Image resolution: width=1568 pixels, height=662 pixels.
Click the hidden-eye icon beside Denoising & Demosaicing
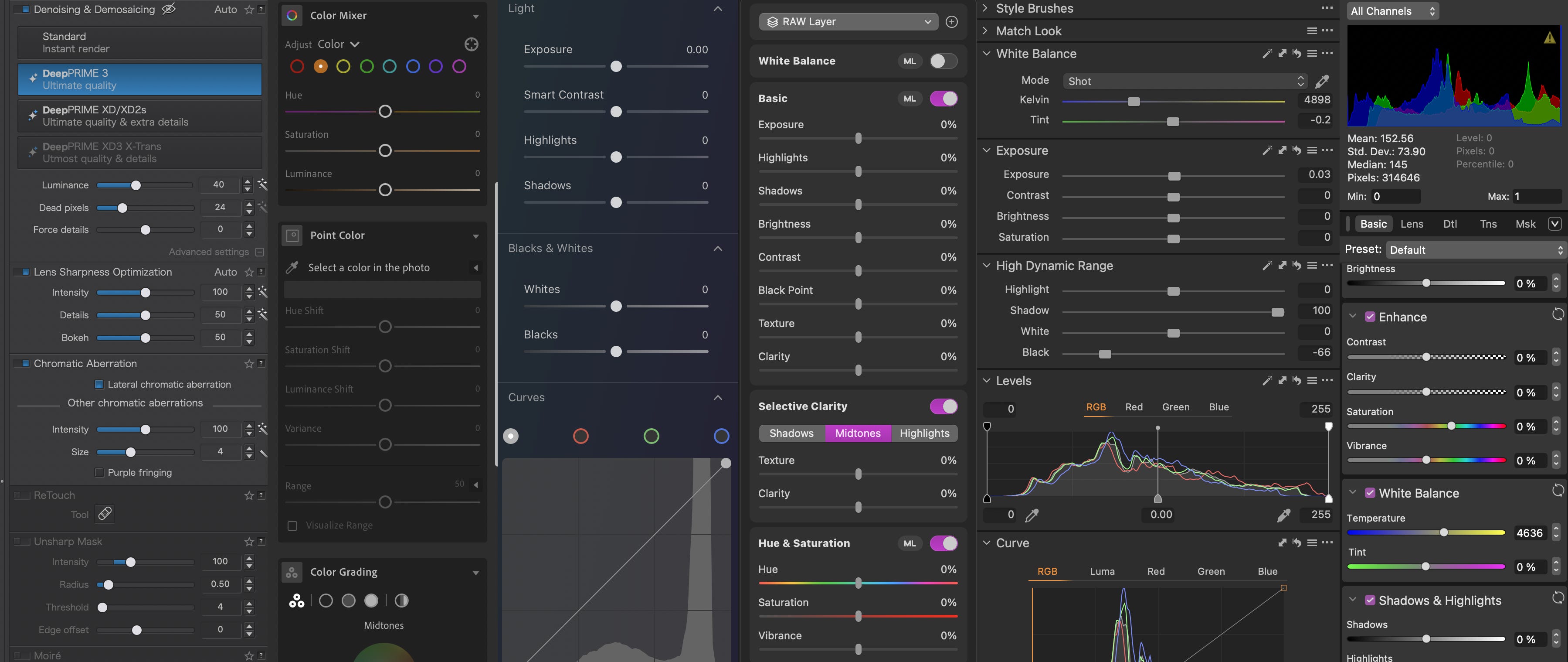[x=169, y=9]
